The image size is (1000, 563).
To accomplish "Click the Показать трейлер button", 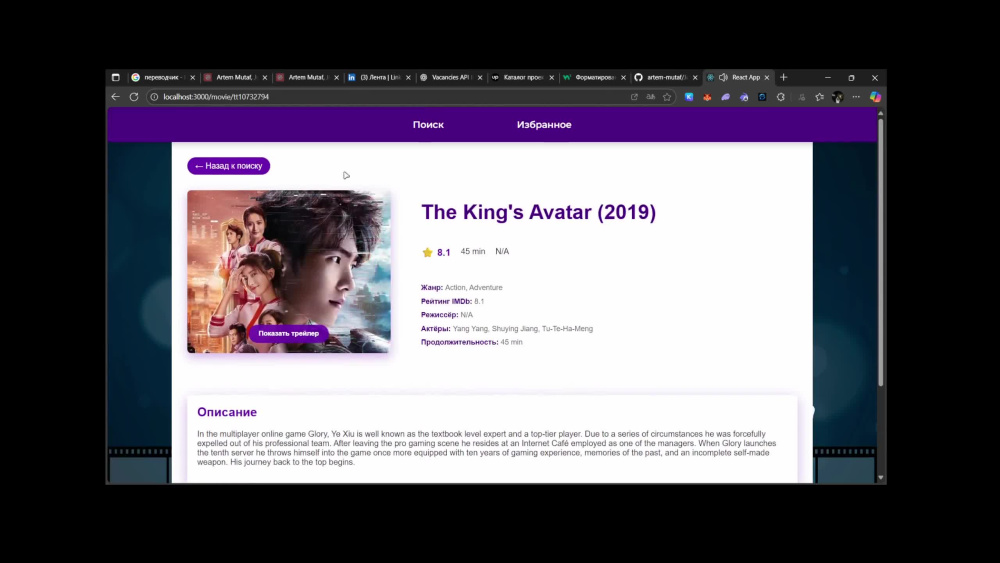I will point(288,333).
